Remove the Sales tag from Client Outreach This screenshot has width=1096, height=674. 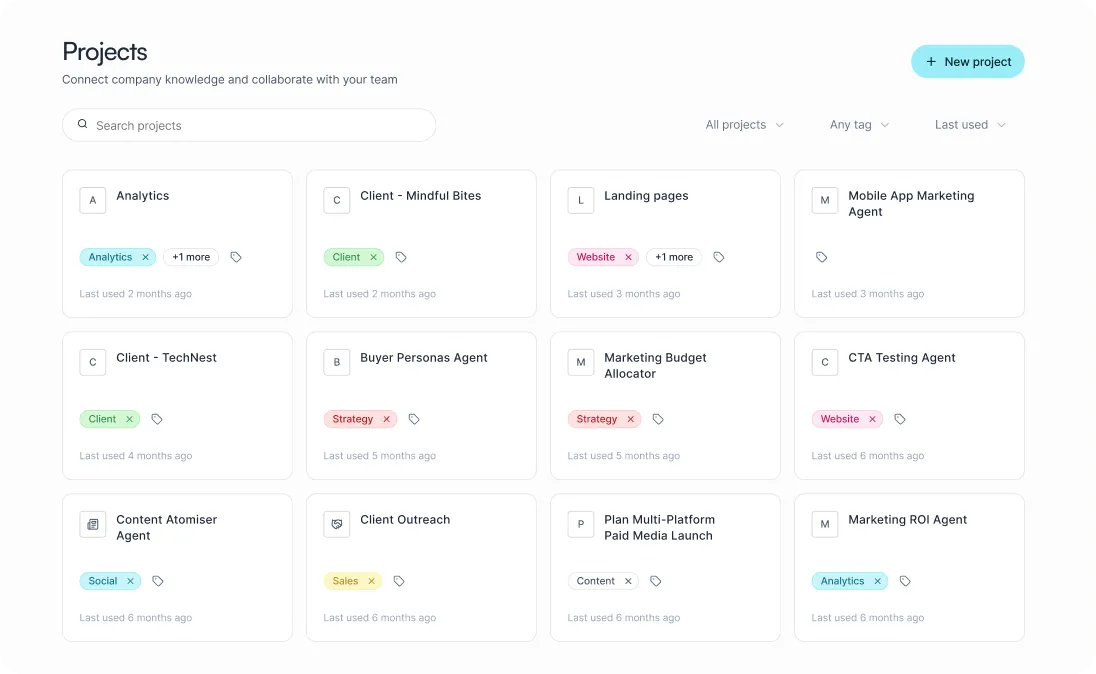[373, 581]
